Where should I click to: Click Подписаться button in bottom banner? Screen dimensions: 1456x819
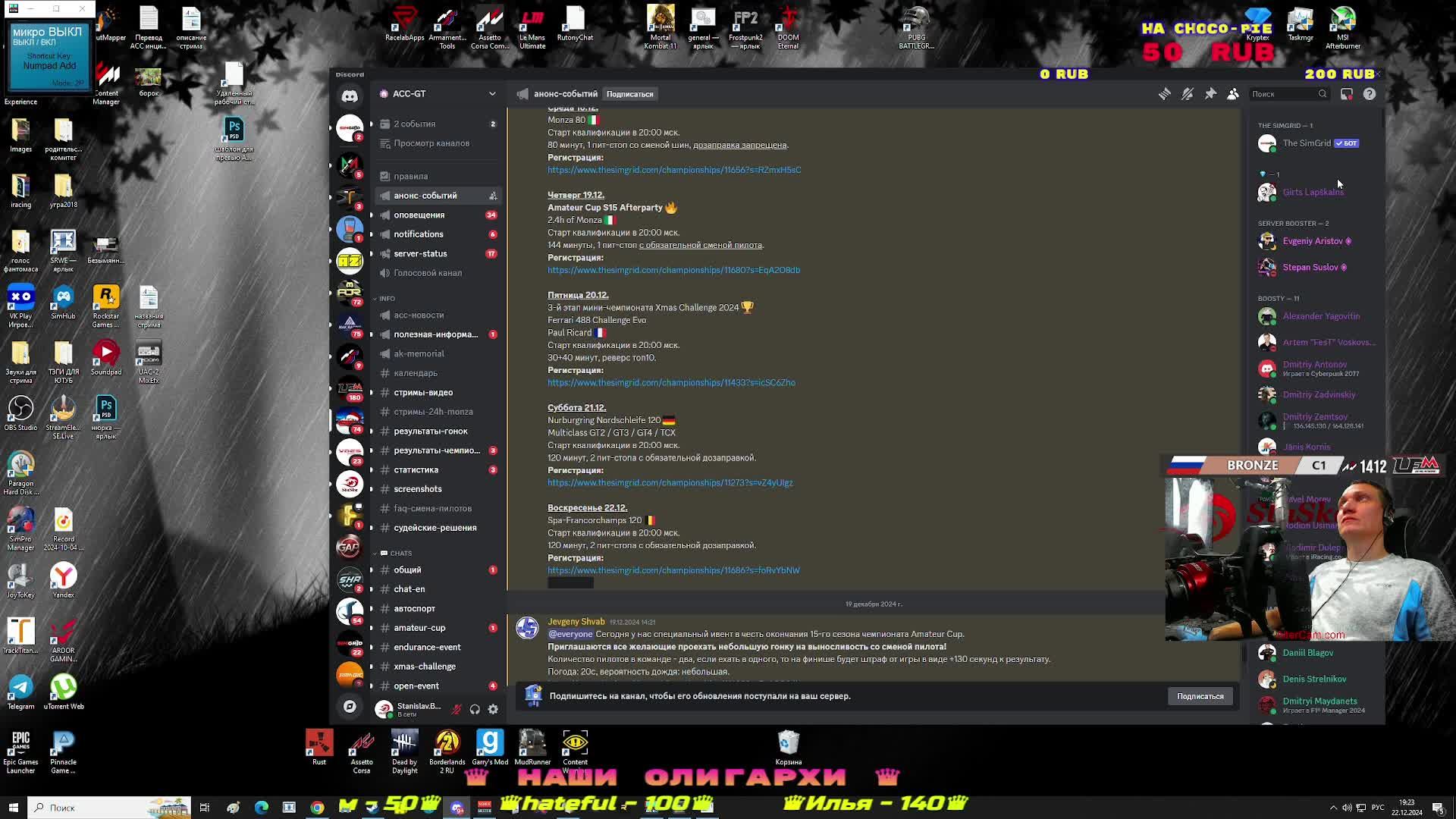(1200, 696)
